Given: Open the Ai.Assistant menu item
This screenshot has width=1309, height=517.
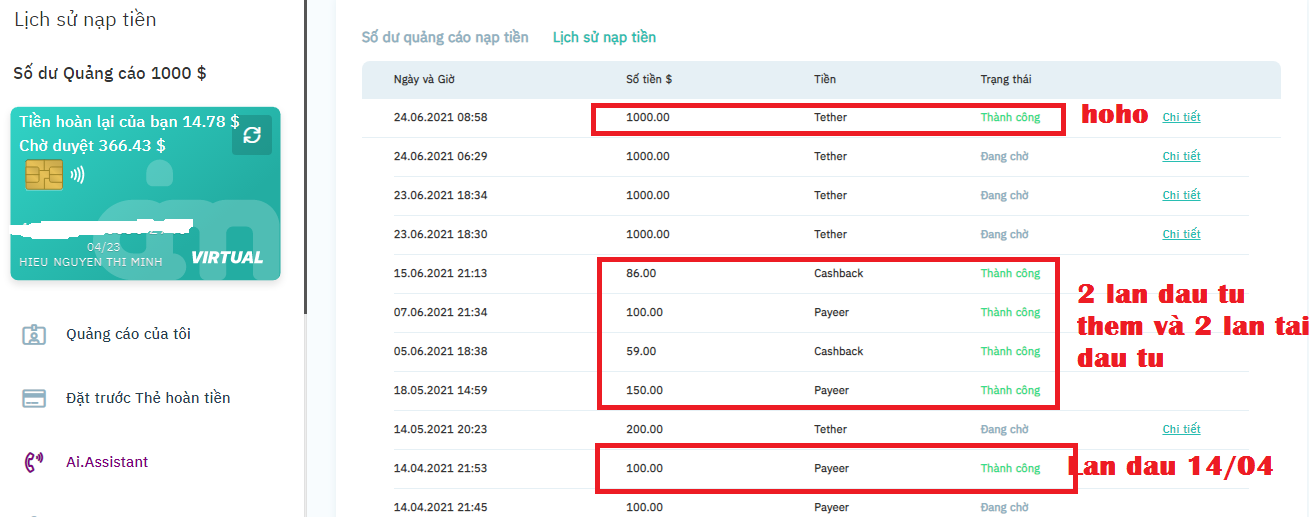Looking at the screenshot, I should 107,462.
